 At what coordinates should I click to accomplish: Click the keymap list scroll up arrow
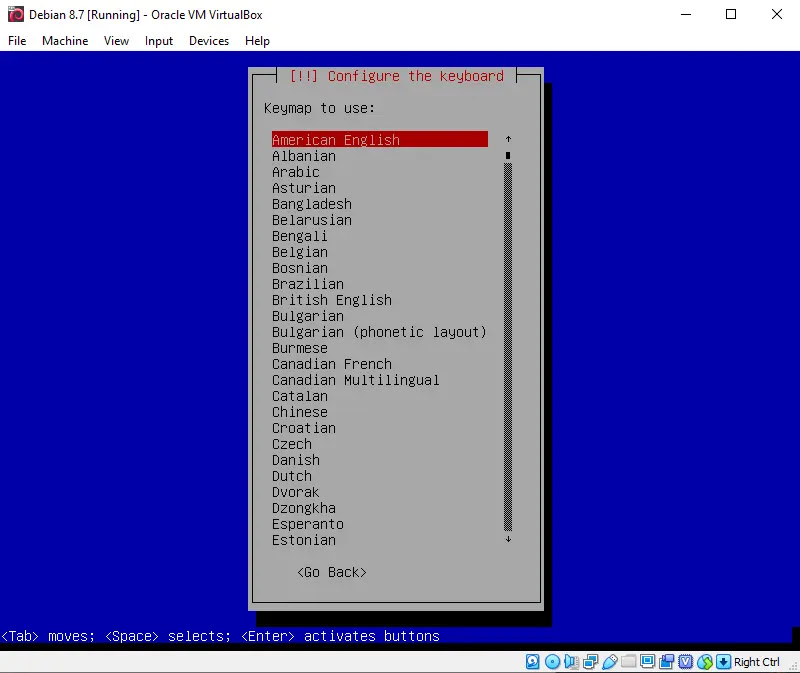[508, 139]
